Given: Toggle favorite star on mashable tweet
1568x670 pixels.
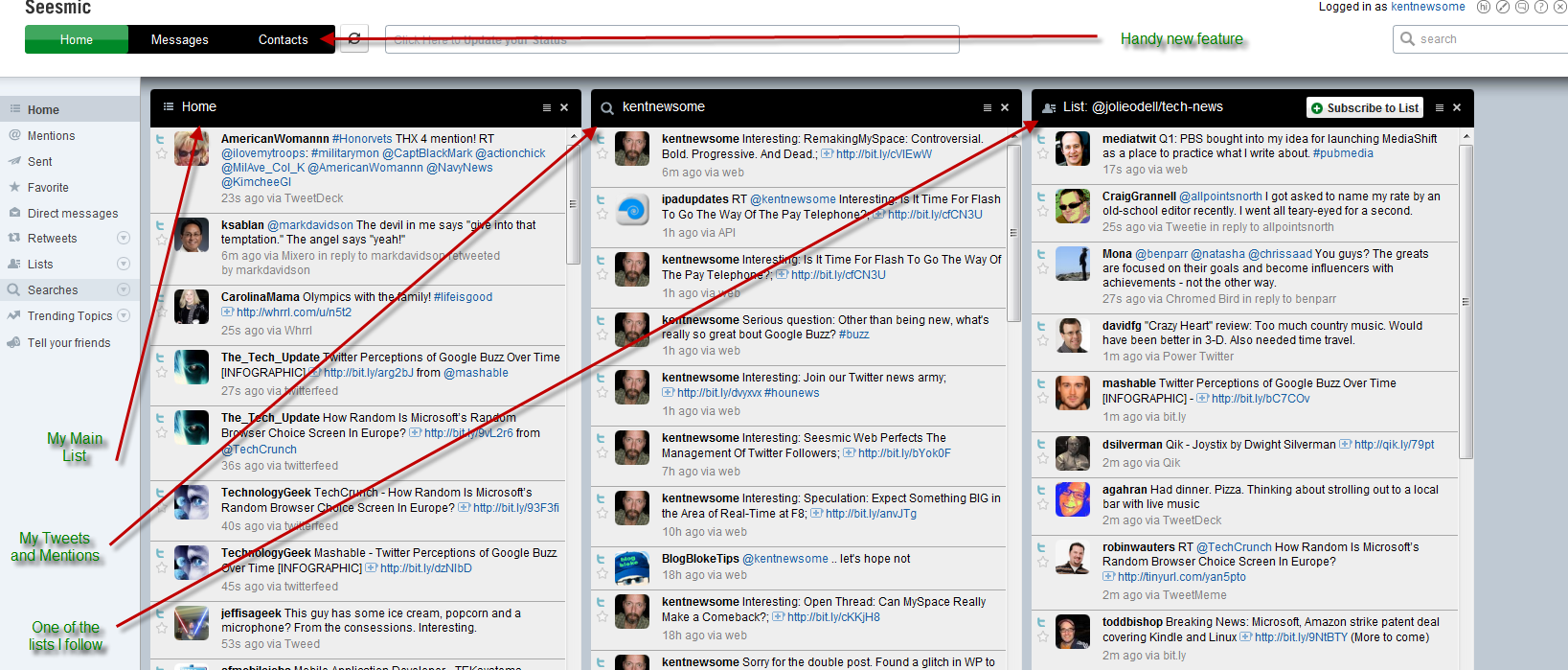Looking at the screenshot, I should (1043, 399).
